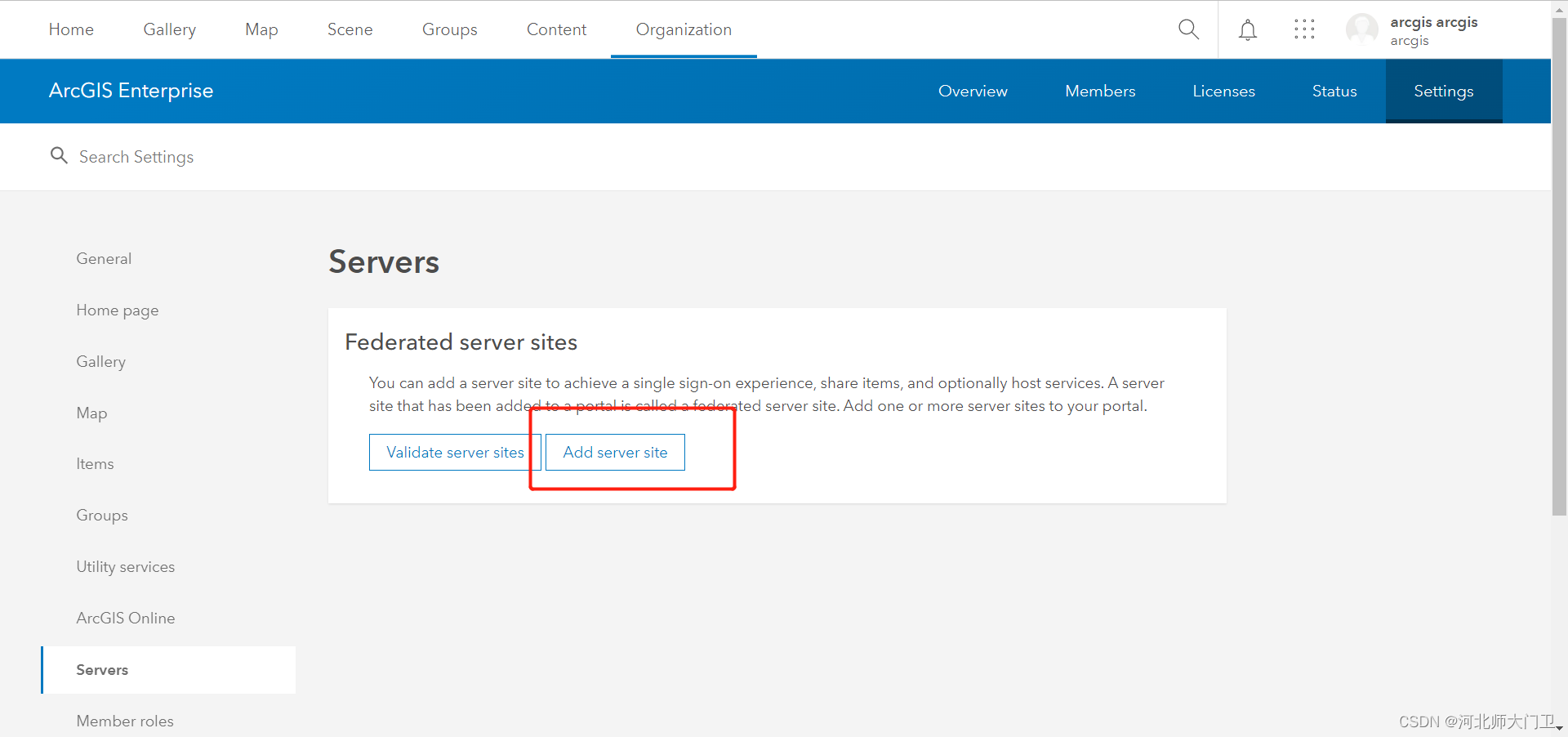This screenshot has width=1568, height=737.
Task: Click the arcgis user avatar icon
Action: 1361,29
